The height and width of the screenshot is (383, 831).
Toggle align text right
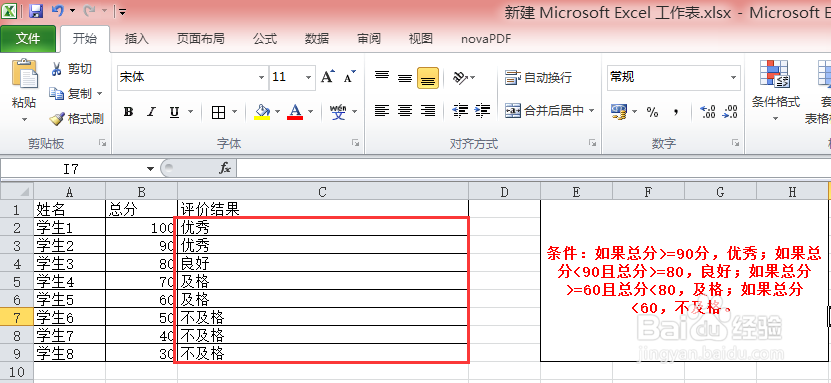tap(428, 111)
